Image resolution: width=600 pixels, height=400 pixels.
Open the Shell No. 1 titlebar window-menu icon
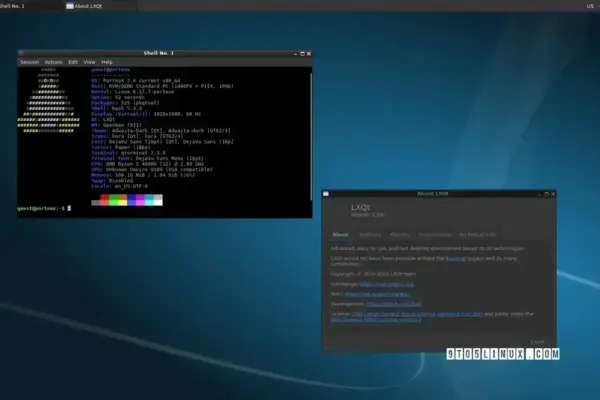[x=21, y=53]
